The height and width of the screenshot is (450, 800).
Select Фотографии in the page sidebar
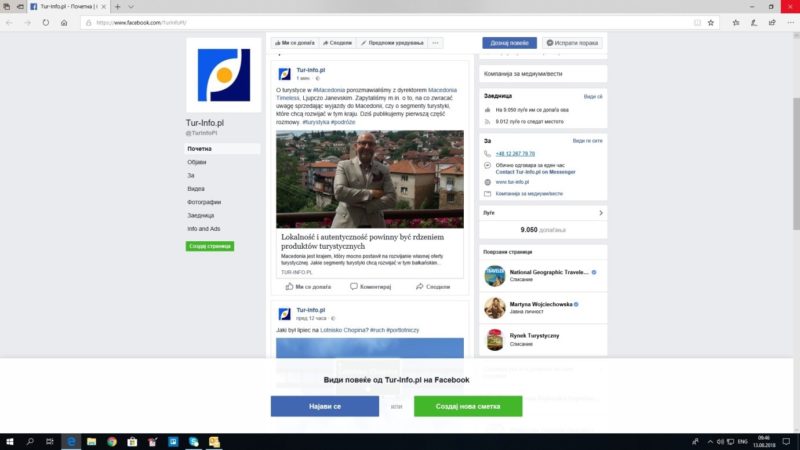(204, 202)
